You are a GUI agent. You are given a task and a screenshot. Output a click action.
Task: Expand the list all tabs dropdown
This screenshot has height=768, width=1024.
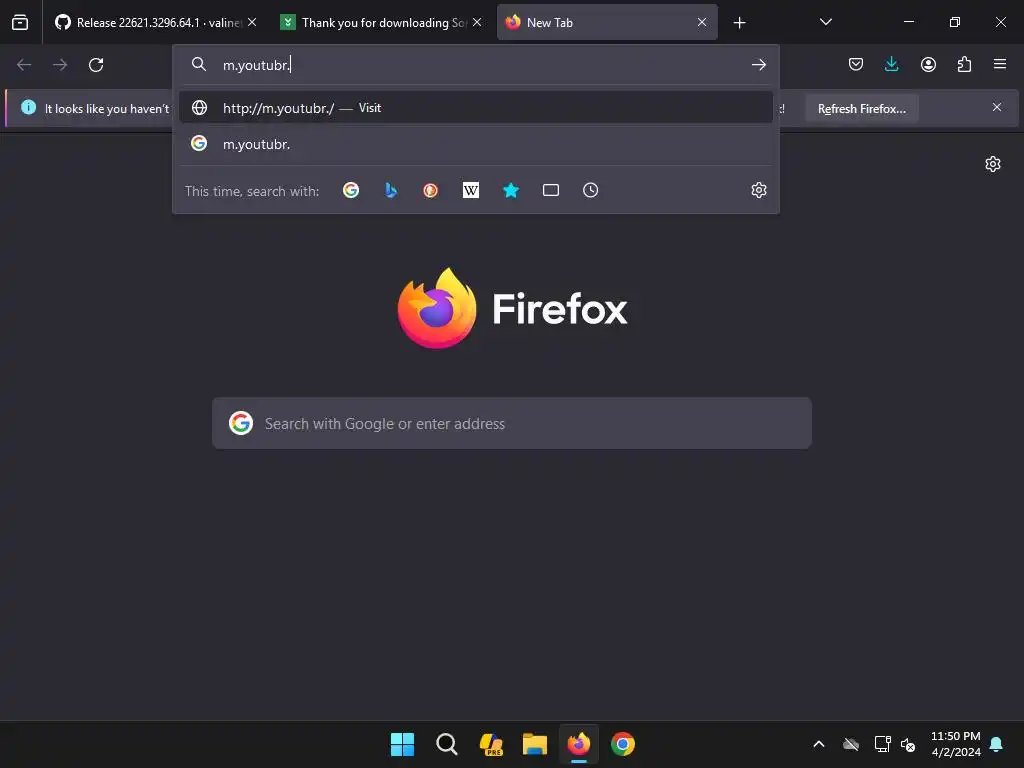click(x=825, y=22)
